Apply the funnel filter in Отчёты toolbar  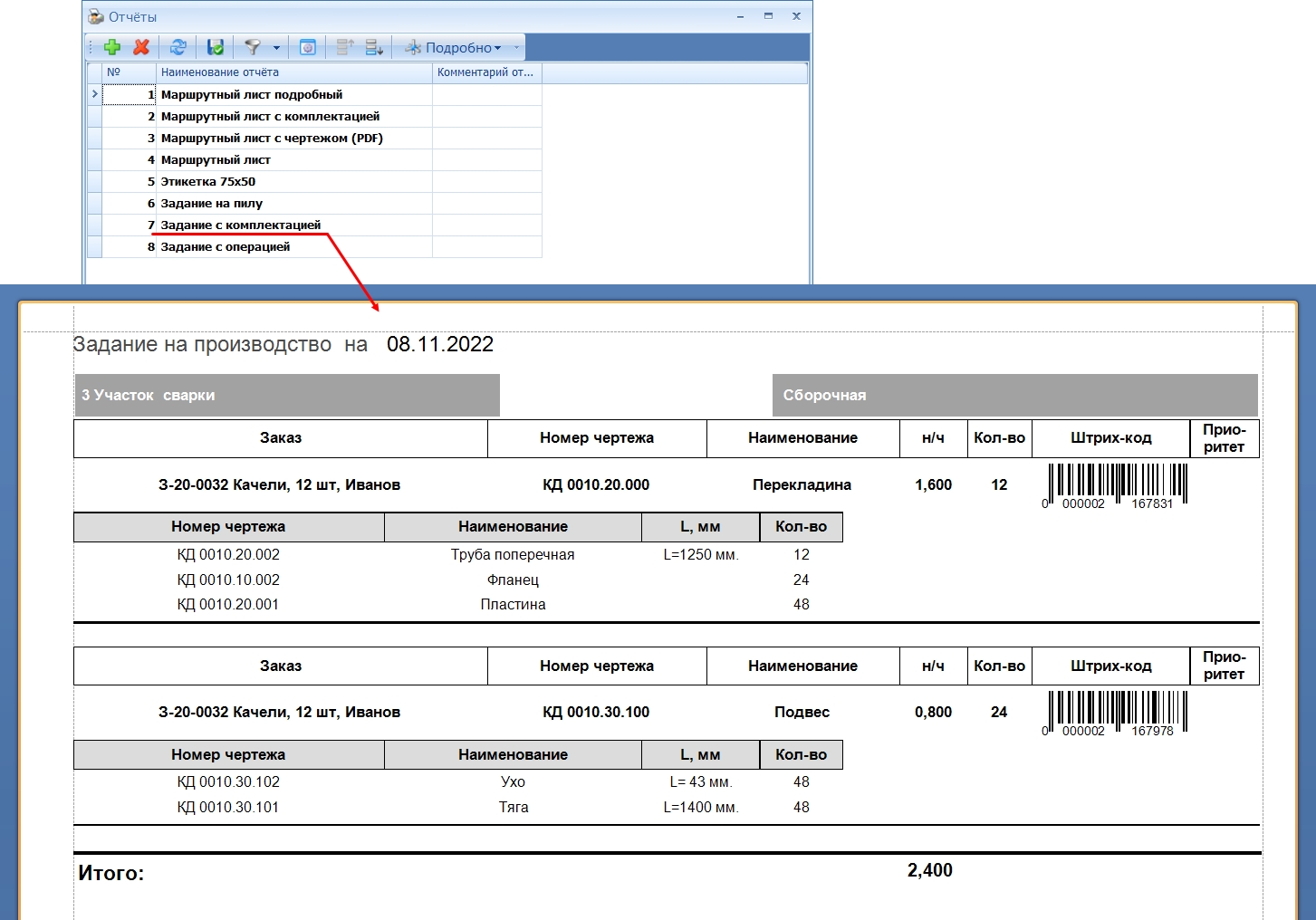click(x=254, y=47)
